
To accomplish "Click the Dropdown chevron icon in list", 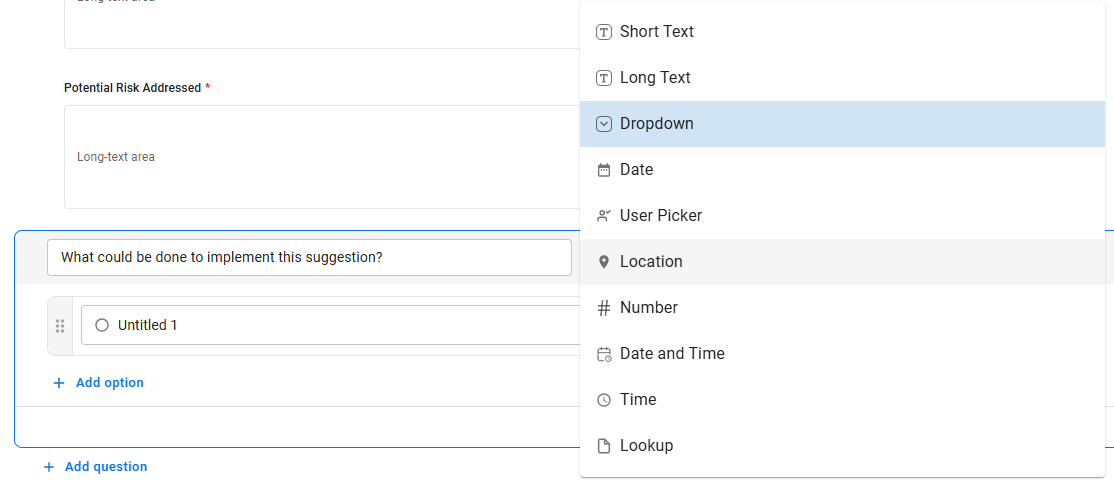I will (x=603, y=124).
